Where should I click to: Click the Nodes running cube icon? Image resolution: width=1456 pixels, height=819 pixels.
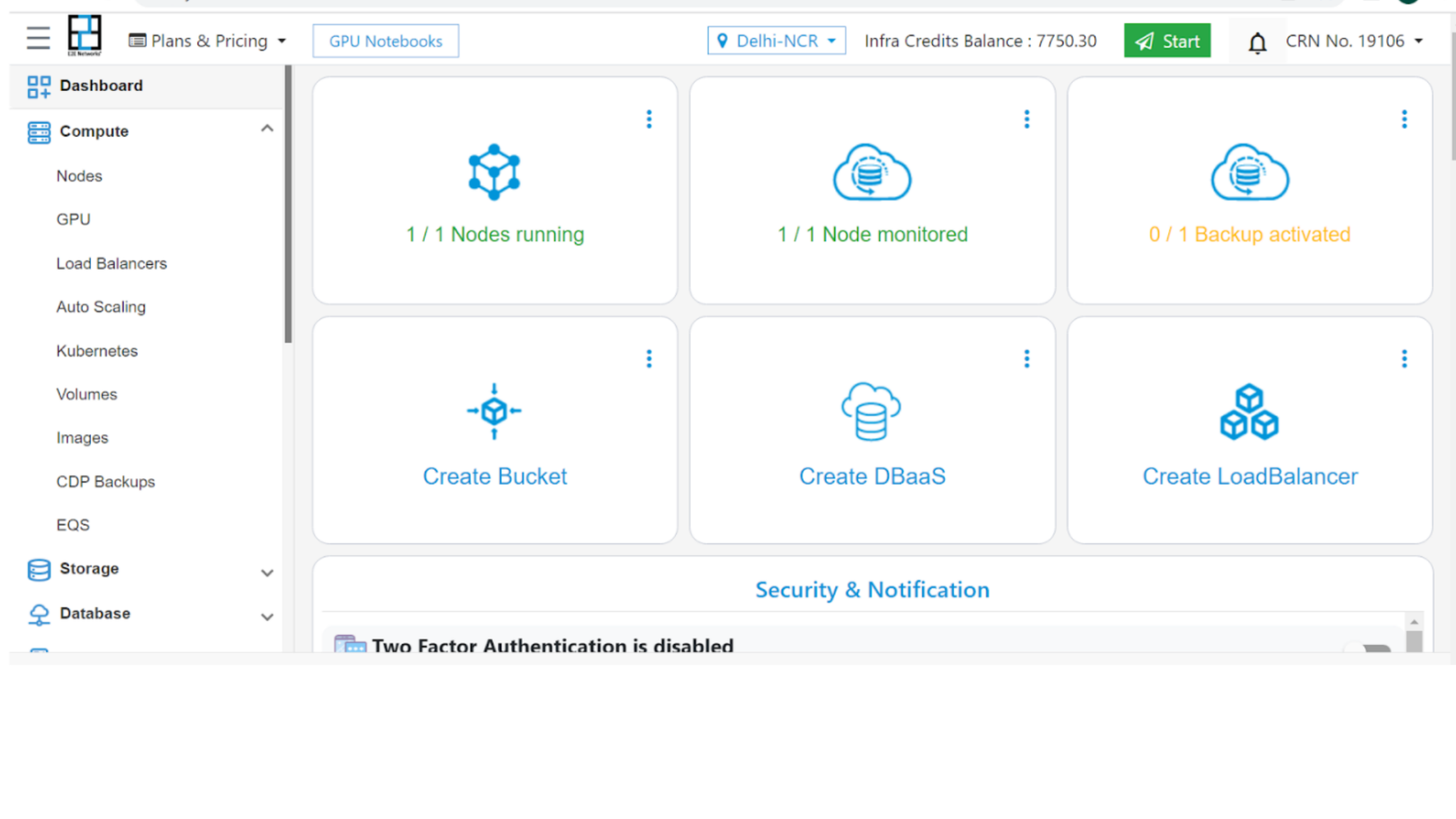(494, 172)
